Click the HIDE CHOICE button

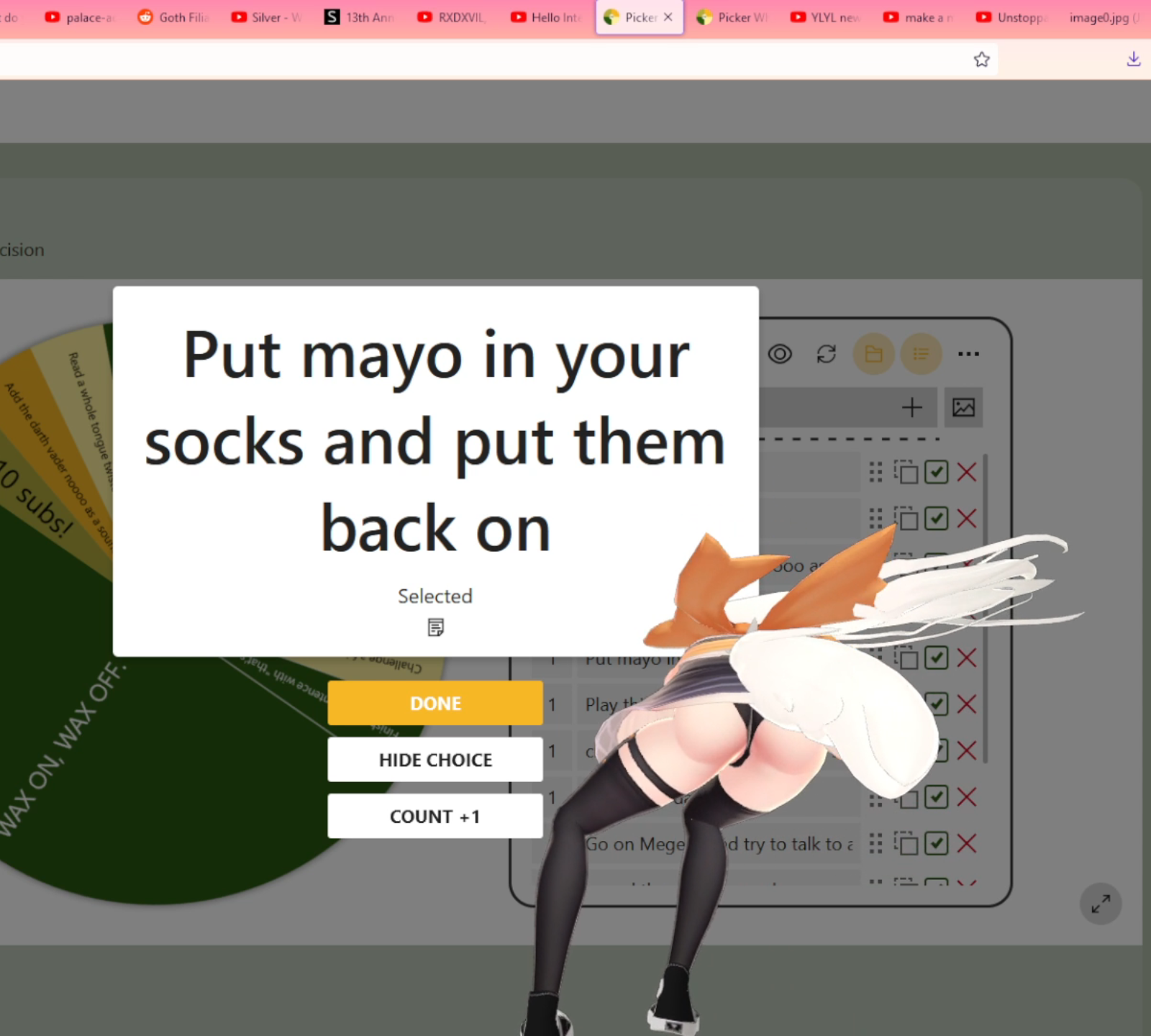tap(435, 760)
